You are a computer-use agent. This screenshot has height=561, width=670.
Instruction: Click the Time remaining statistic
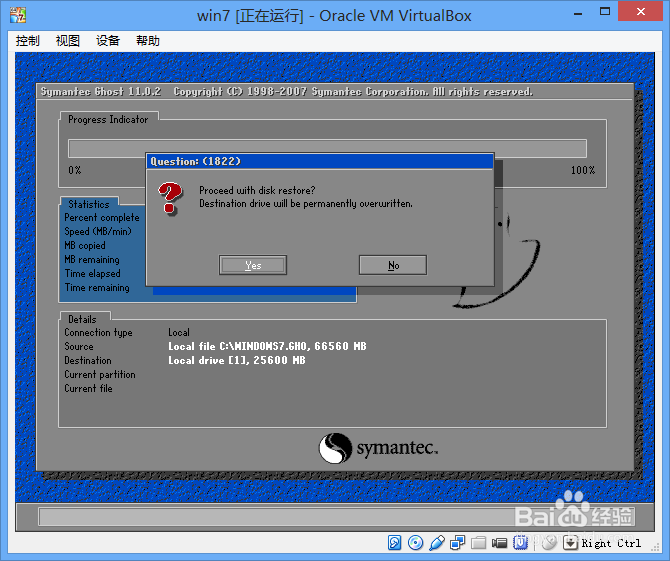[97, 288]
